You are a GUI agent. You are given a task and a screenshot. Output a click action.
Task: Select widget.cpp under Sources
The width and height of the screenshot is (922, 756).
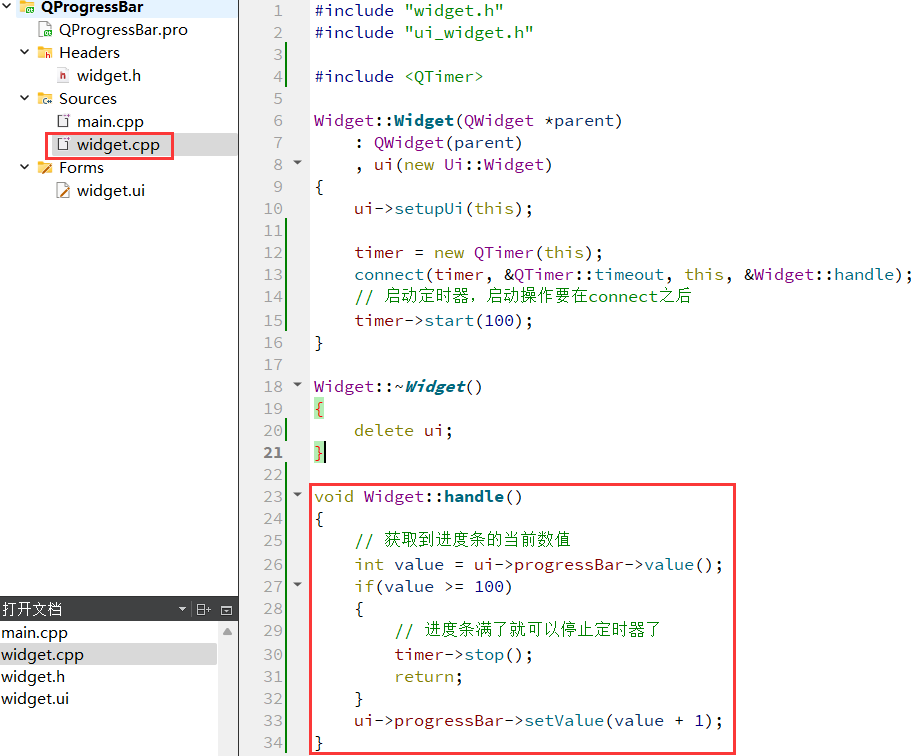118,145
